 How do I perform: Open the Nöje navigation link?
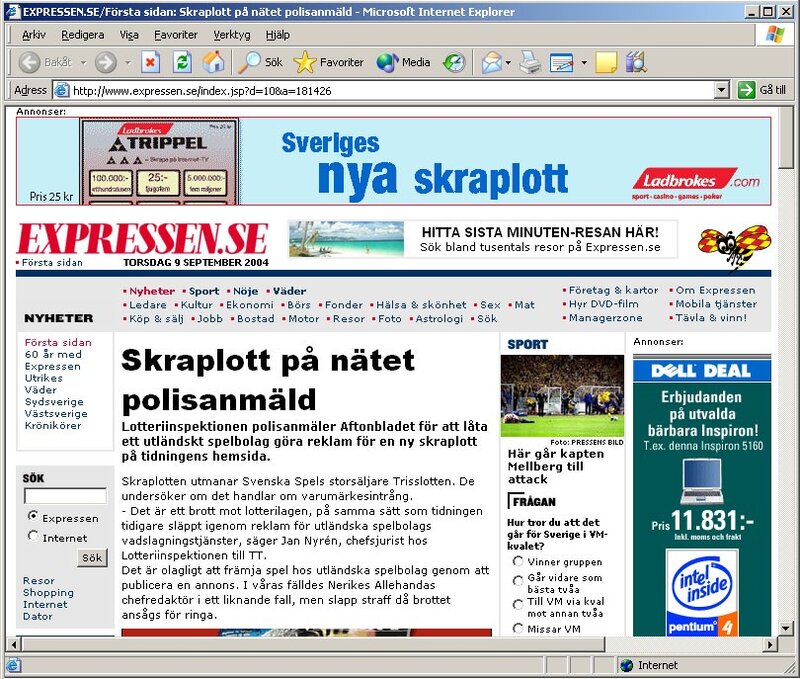coord(245,291)
